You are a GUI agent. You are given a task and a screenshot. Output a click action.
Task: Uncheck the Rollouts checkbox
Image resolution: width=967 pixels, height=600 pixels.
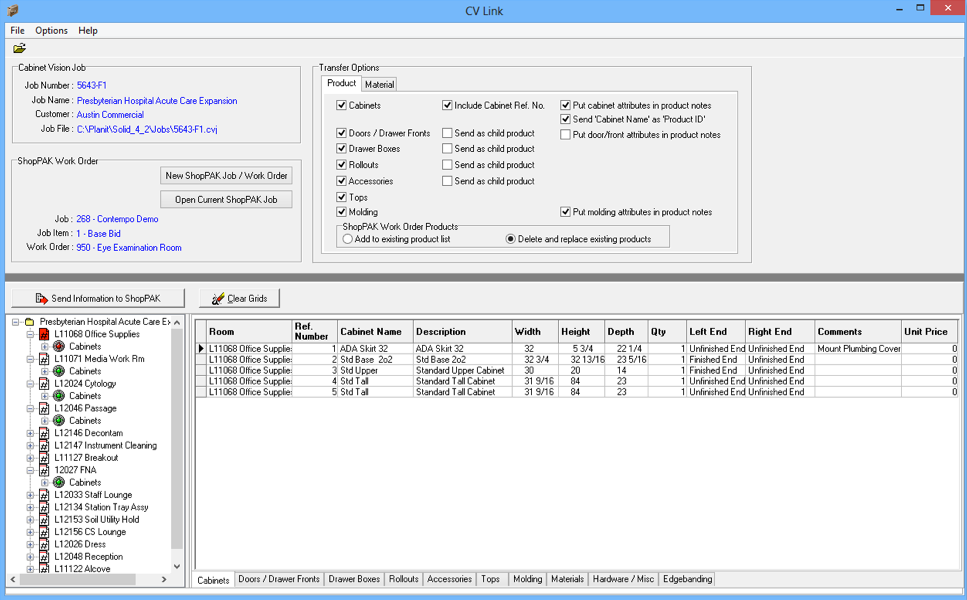tap(342, 165)
